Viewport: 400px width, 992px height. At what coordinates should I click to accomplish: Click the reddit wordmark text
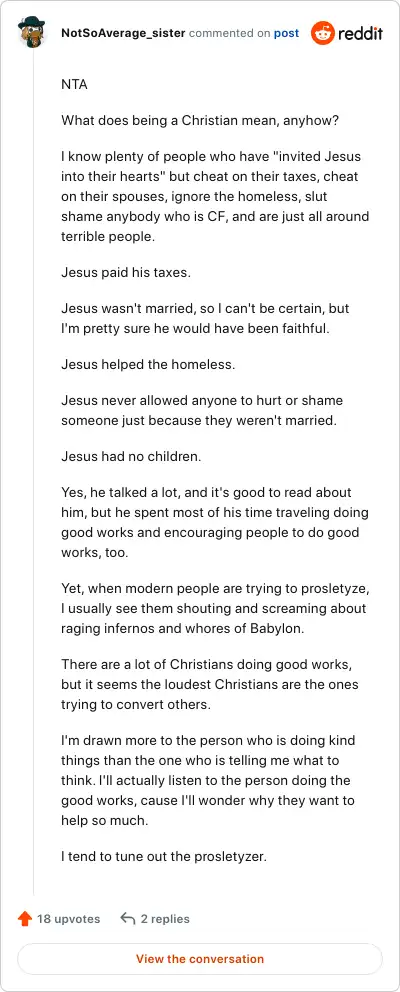coord(360,34)
